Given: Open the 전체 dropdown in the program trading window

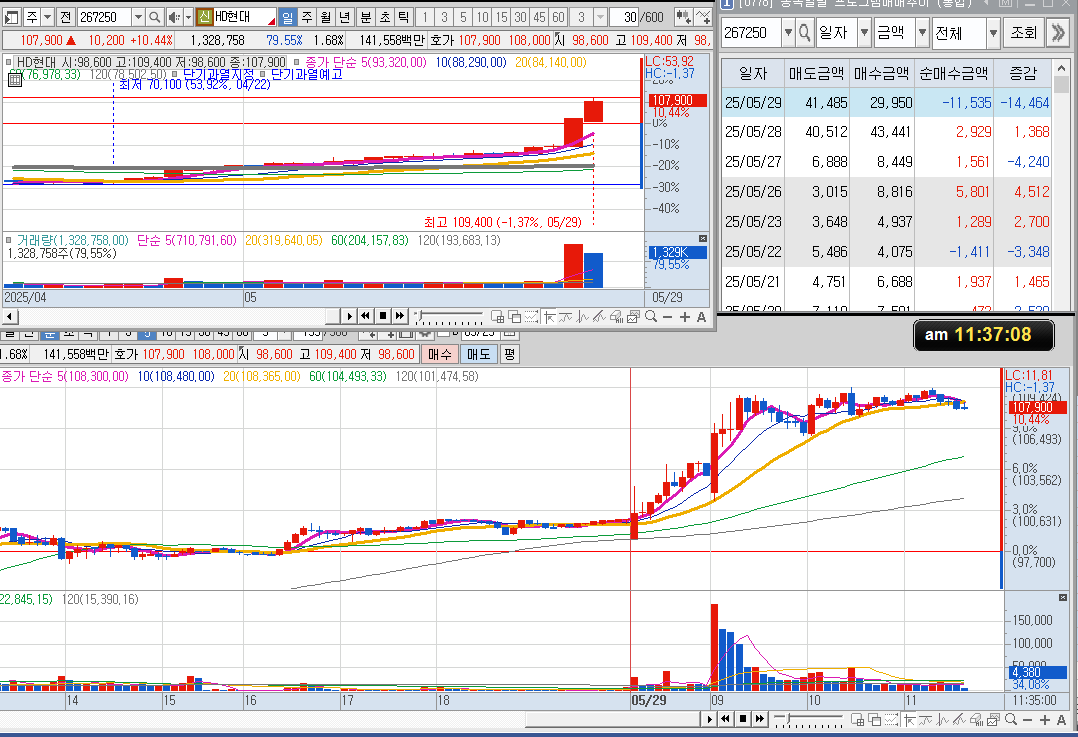Looking at the screenshot, I should (993, 32).
